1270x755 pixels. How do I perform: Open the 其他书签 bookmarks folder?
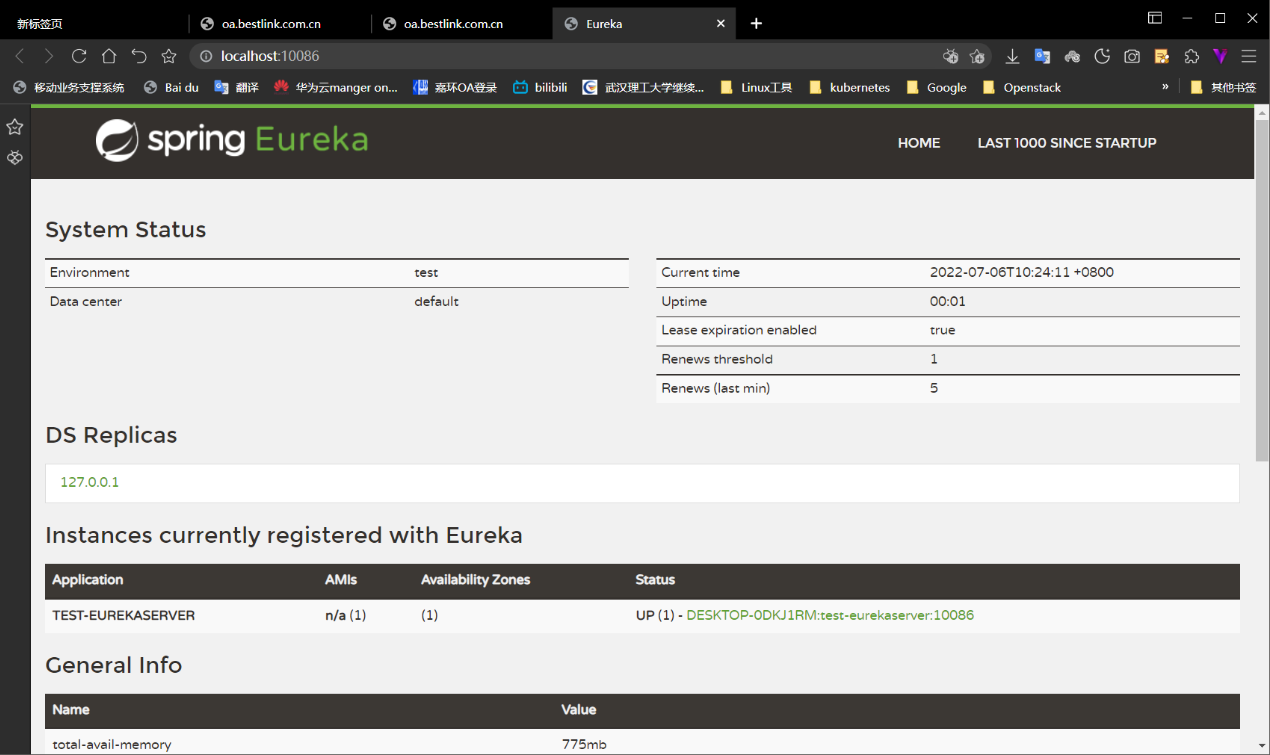pyautogui.click(x=1223, y=88)
